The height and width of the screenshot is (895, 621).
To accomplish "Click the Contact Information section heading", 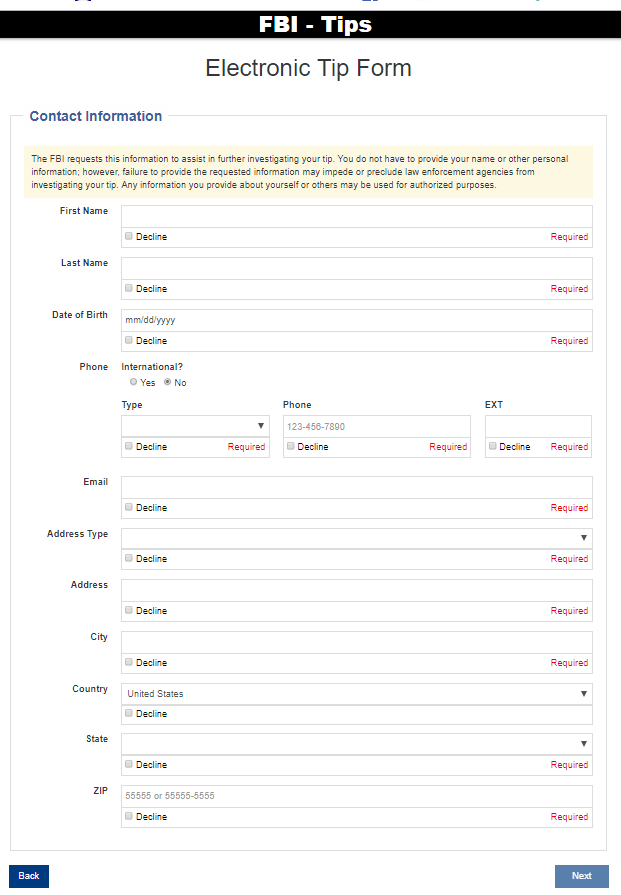I will [x=96, y=116].
